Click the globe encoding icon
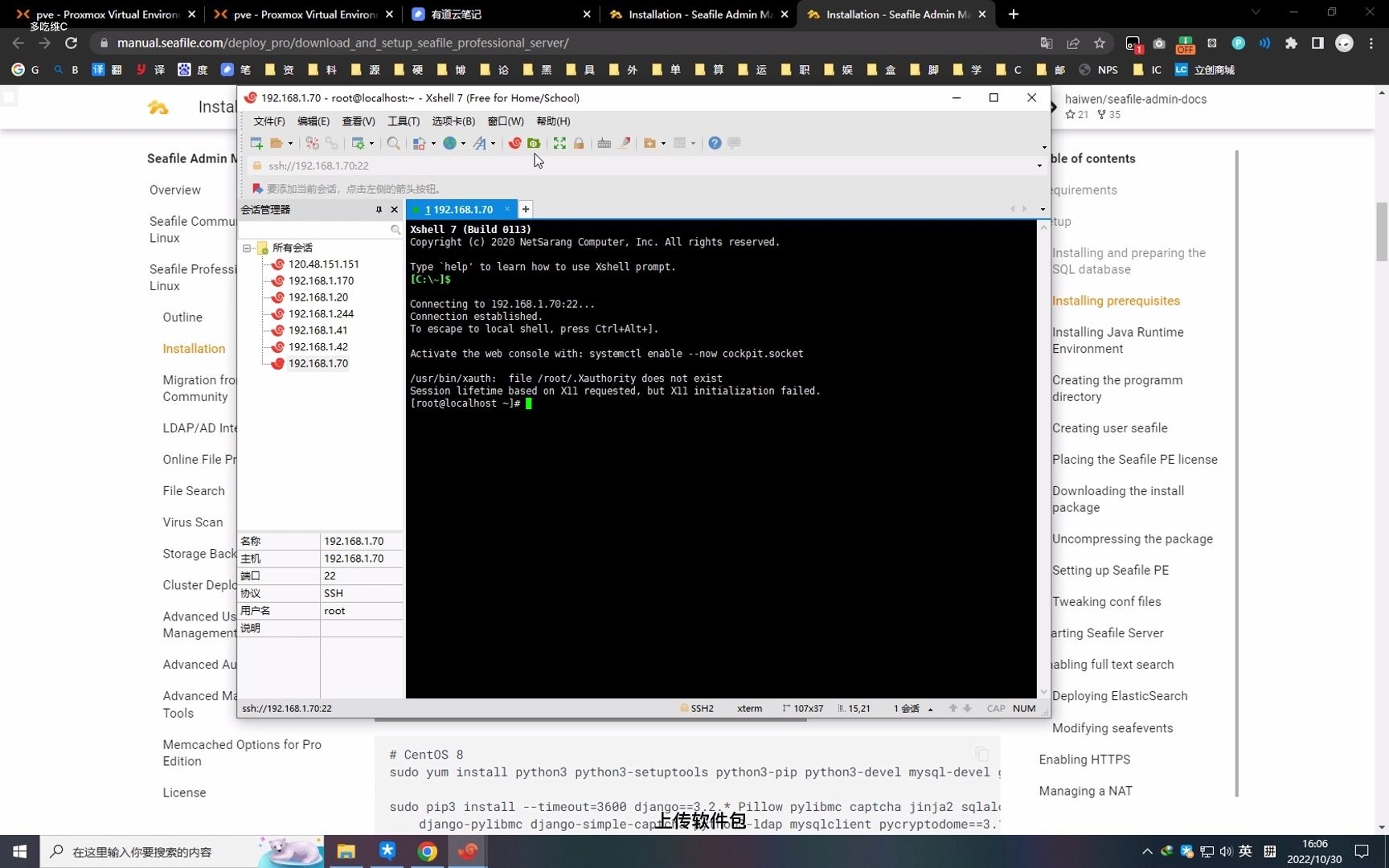 (450, 143)
